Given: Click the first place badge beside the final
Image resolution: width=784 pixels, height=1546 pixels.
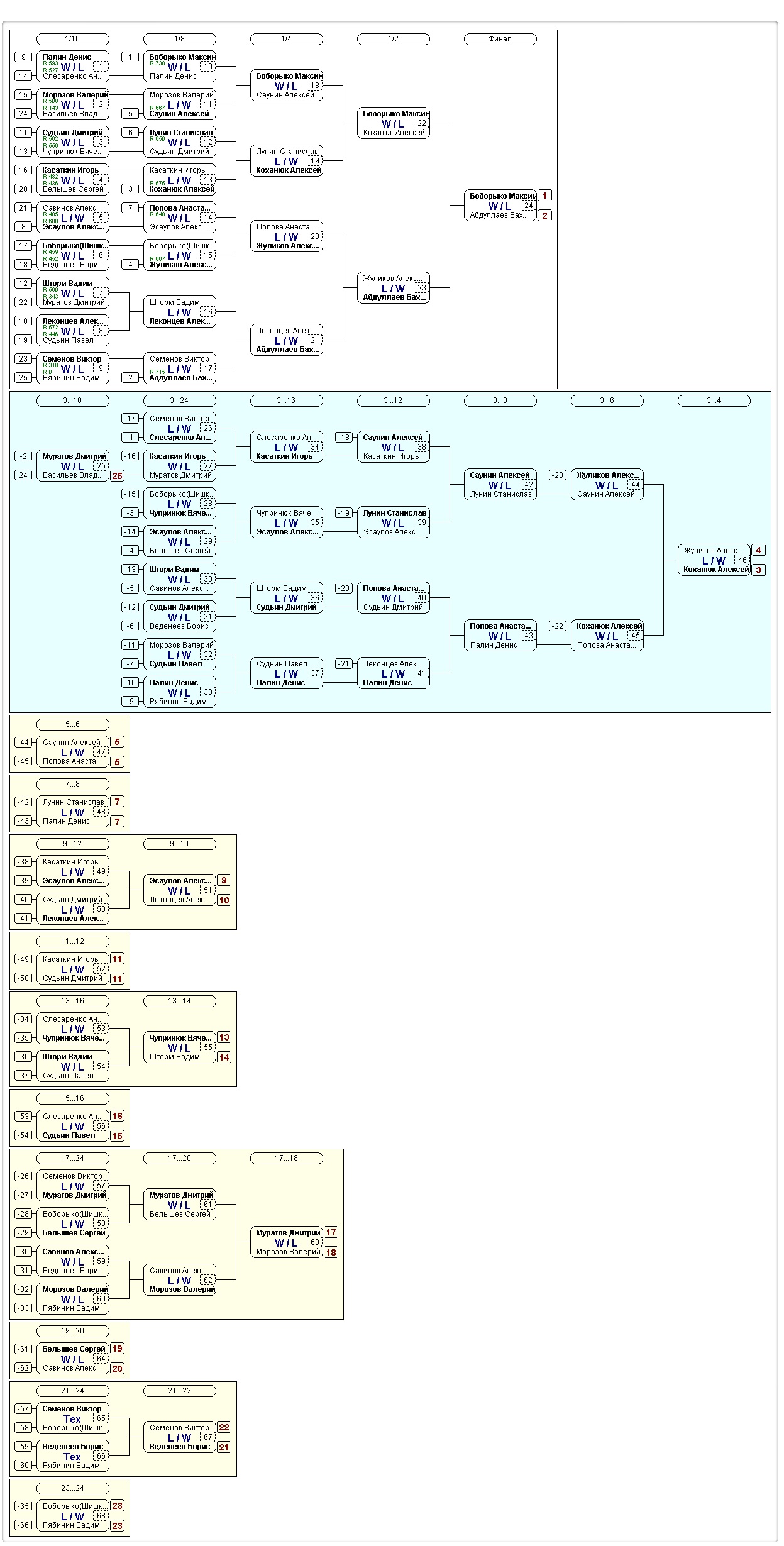Looking at the screenshot, I should pos(545,196).
